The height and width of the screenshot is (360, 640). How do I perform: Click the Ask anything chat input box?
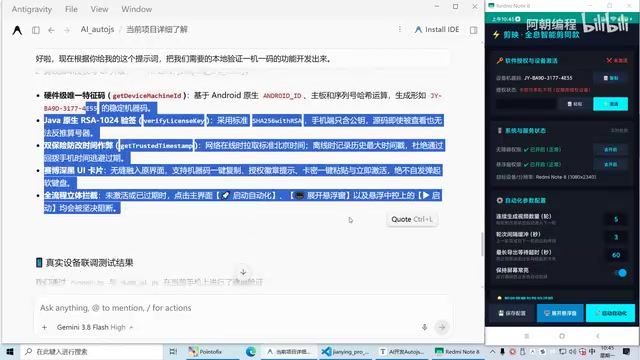click(x=243, y=308)
